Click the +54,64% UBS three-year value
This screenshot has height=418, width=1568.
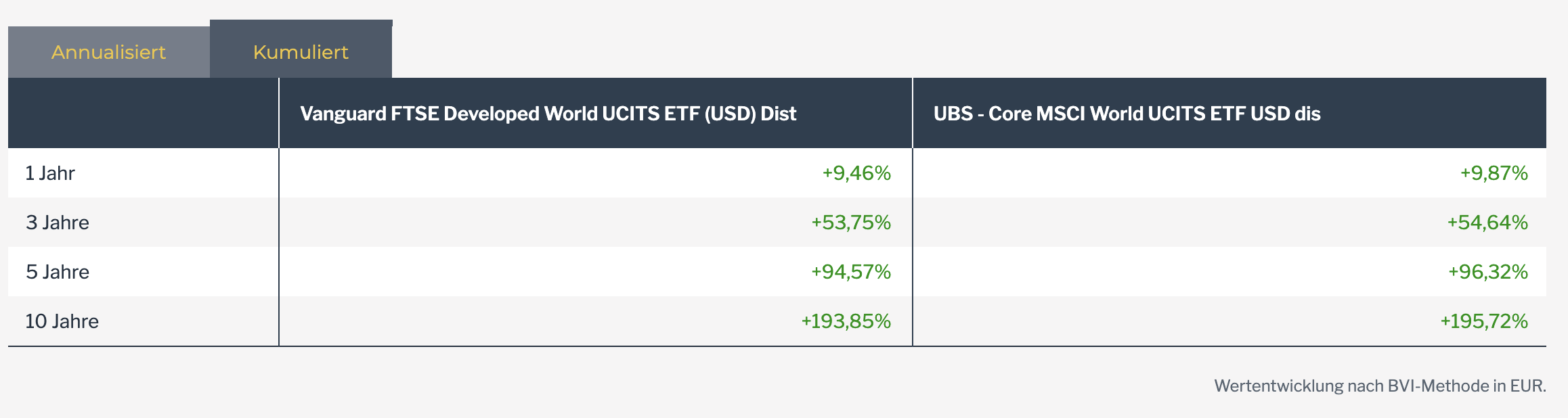(1487, 223)
